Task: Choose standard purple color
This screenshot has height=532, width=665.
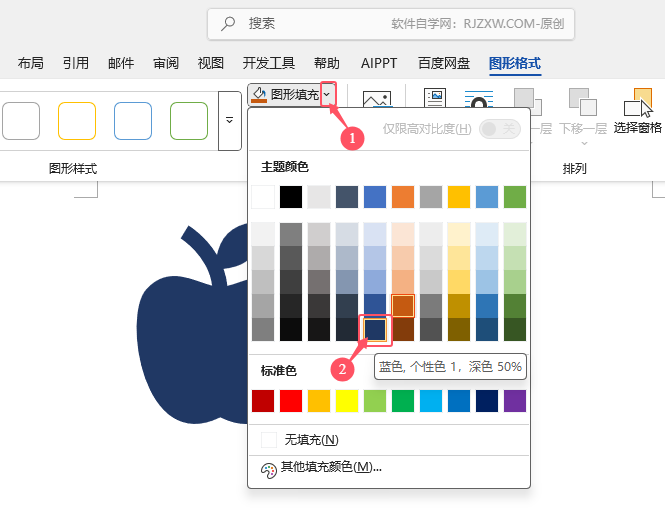Action: [x=515, y=401]
